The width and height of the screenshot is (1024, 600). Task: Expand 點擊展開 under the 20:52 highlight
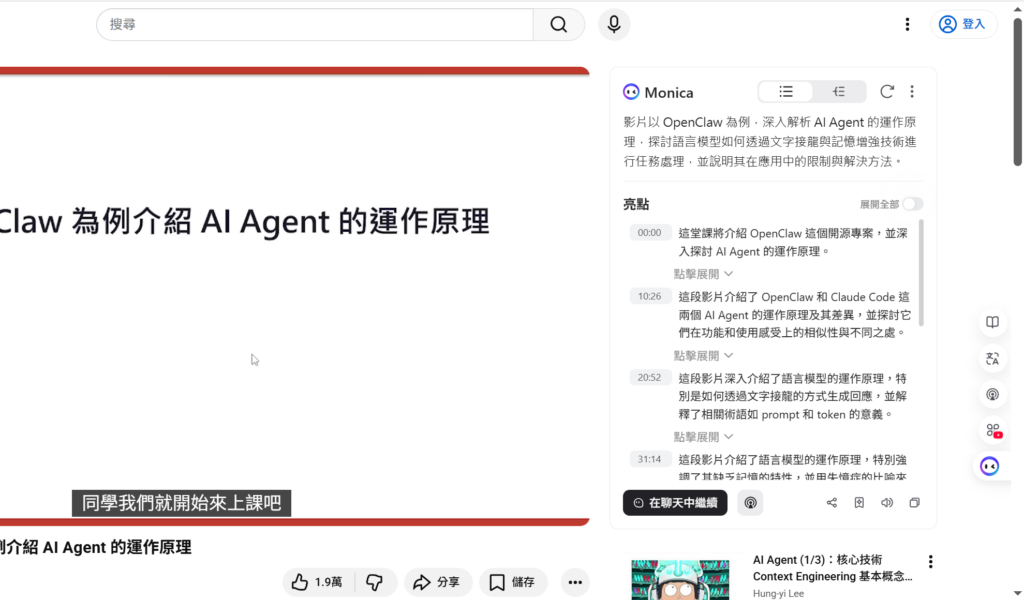[x=703, y=437]
